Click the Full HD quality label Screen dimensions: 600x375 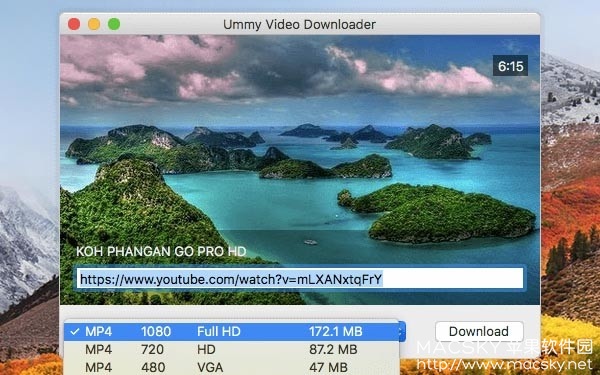coord(219,331)
